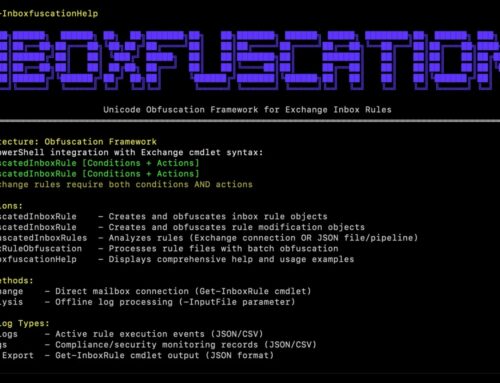The image size is (500, 383).
Task: Click the line "integration with Exchange cmdlet syntax:"
Action: point(157,152)
